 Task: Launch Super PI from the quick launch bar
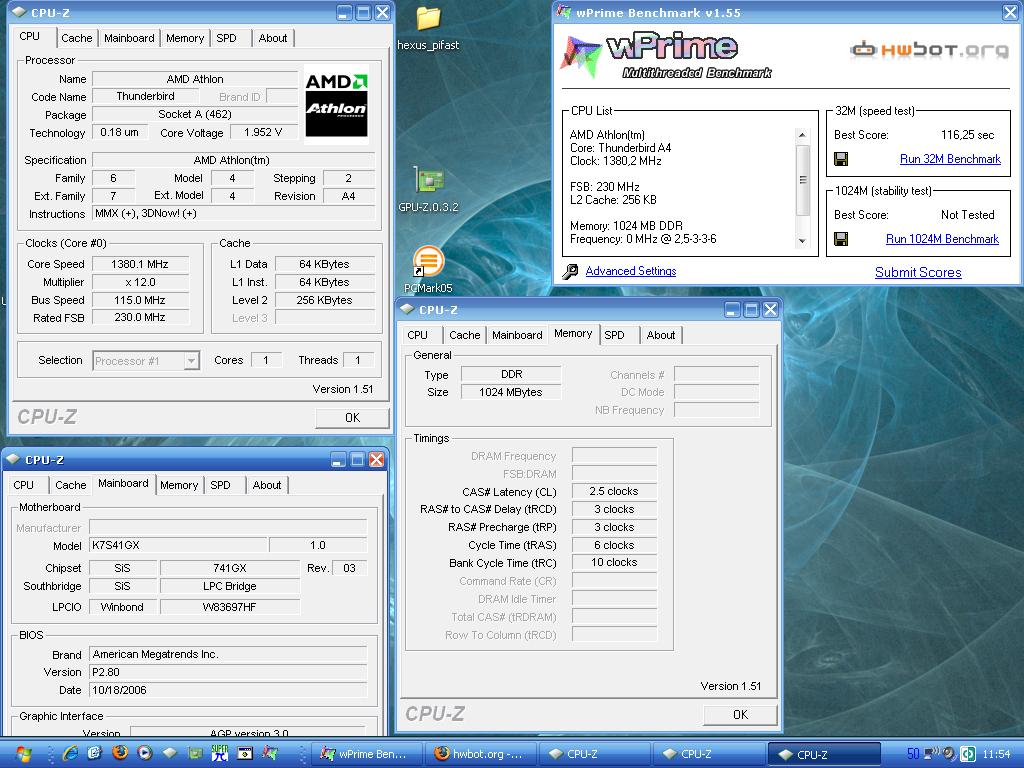[219, 753]
